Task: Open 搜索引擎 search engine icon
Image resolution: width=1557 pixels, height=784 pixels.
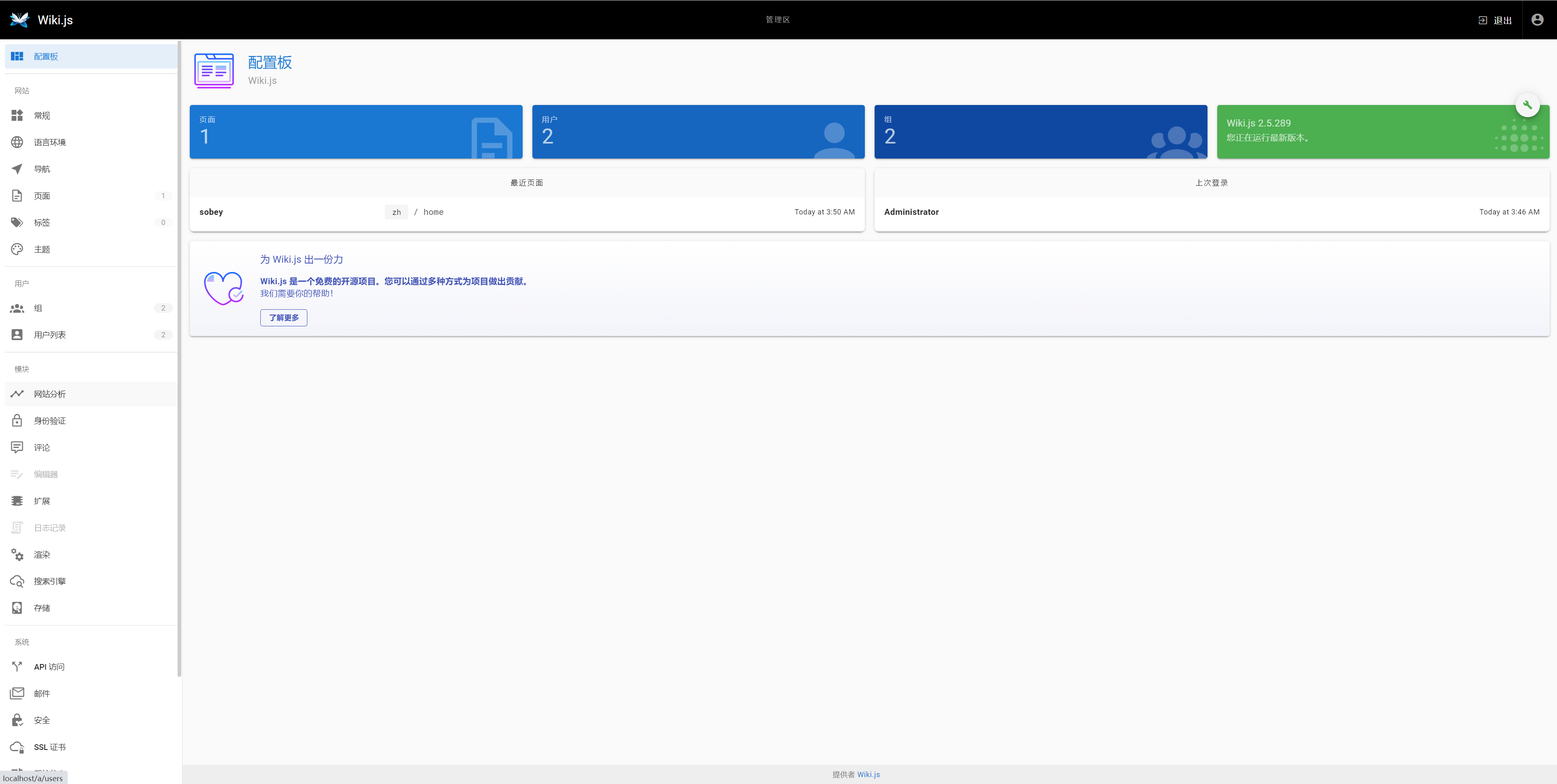Action: click(x=17, y=581)
